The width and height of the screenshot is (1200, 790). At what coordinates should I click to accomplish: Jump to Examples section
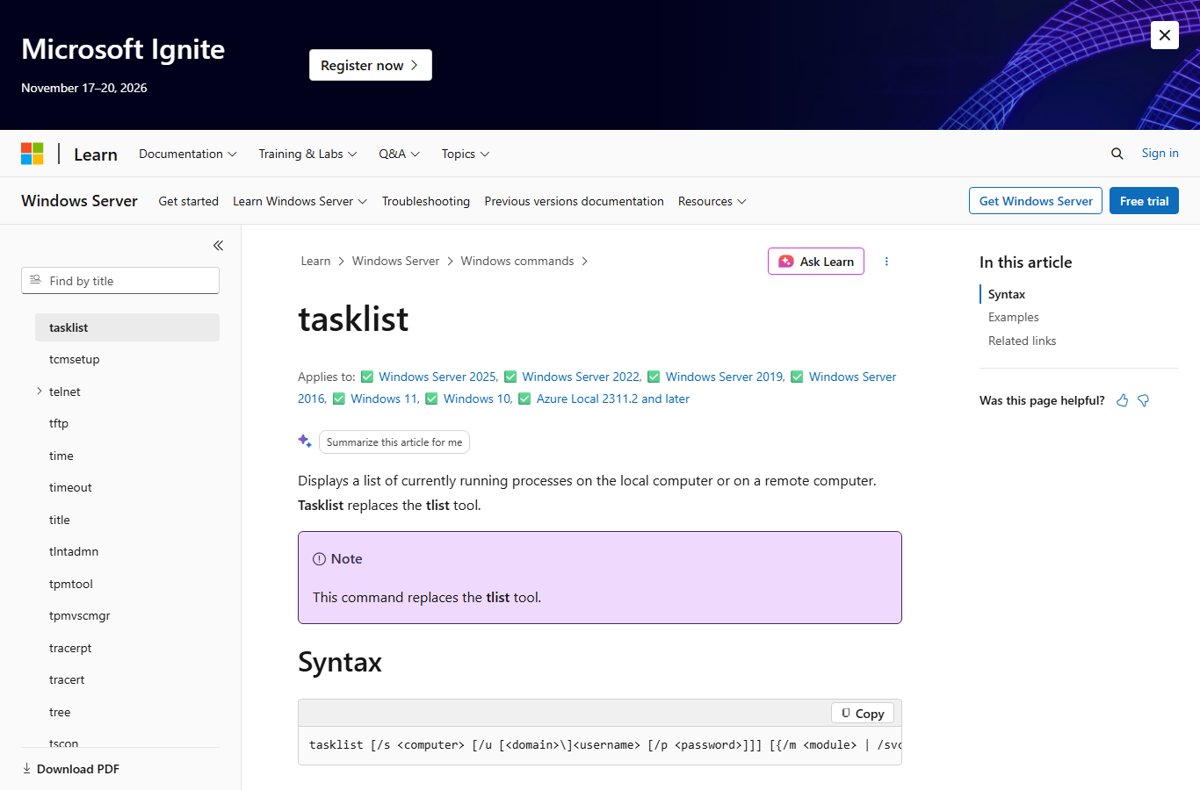point(1013,317)
